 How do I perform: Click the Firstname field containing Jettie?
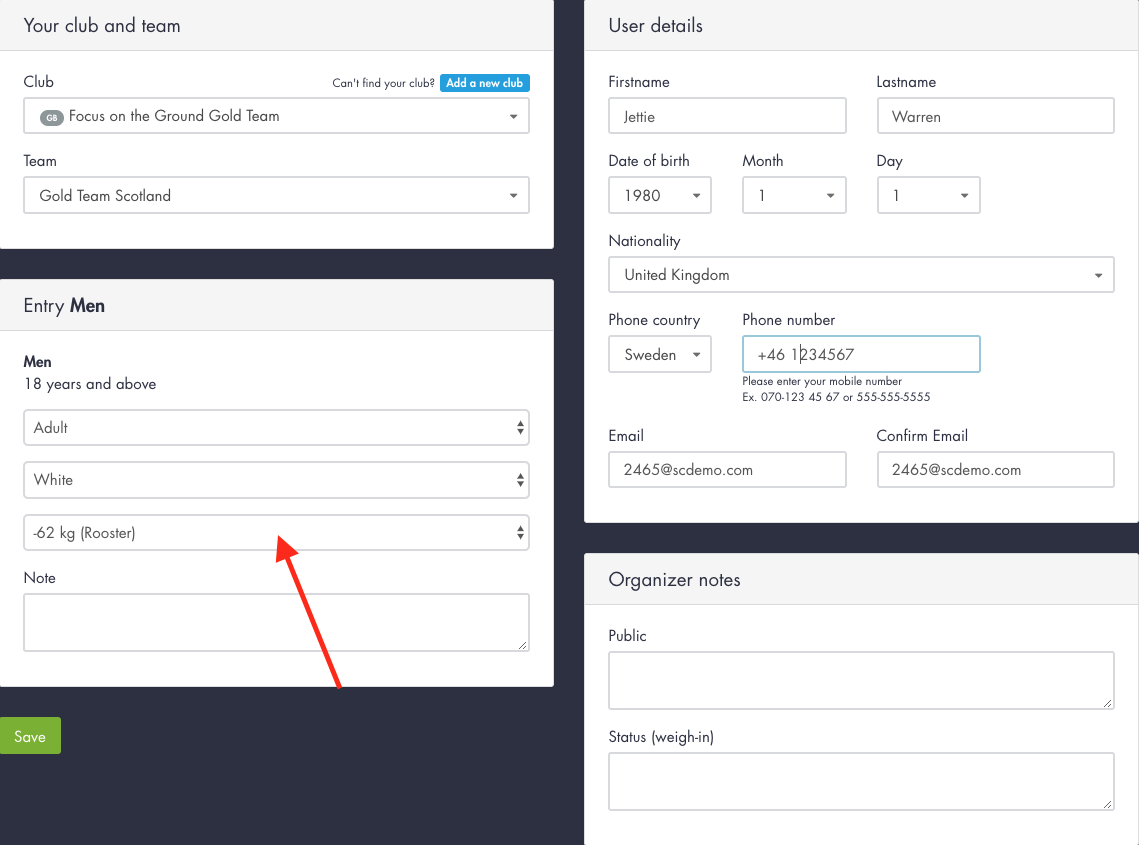(x=727, y=116)
